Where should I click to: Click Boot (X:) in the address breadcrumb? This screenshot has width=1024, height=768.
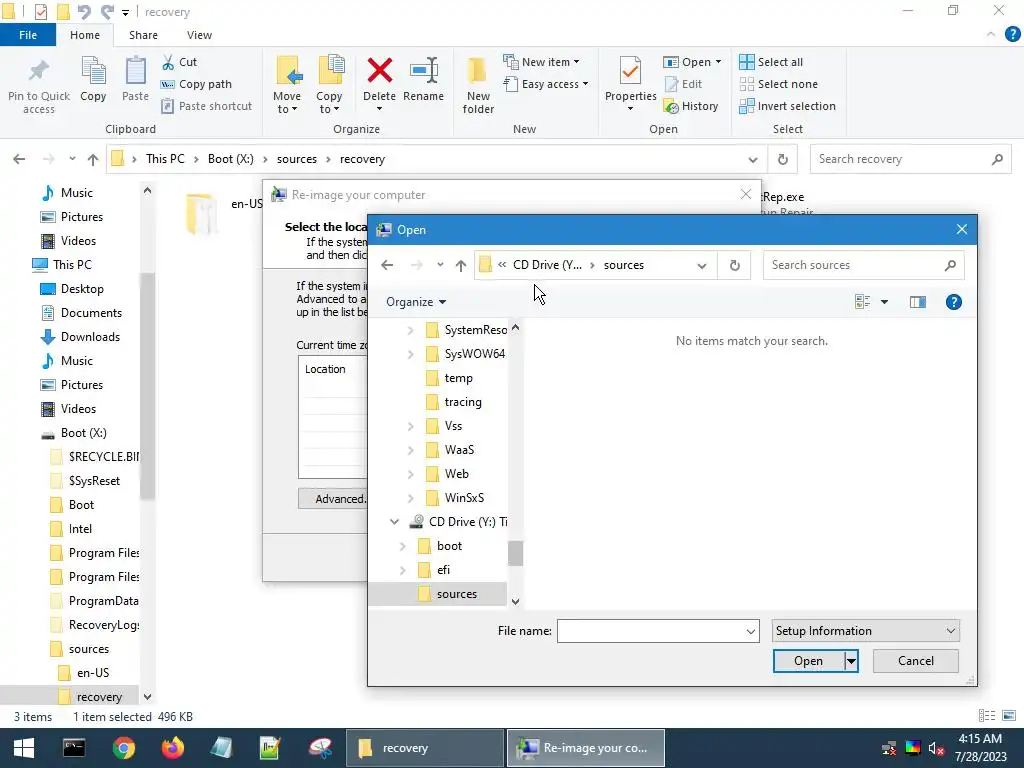click(x=231, y=159)
